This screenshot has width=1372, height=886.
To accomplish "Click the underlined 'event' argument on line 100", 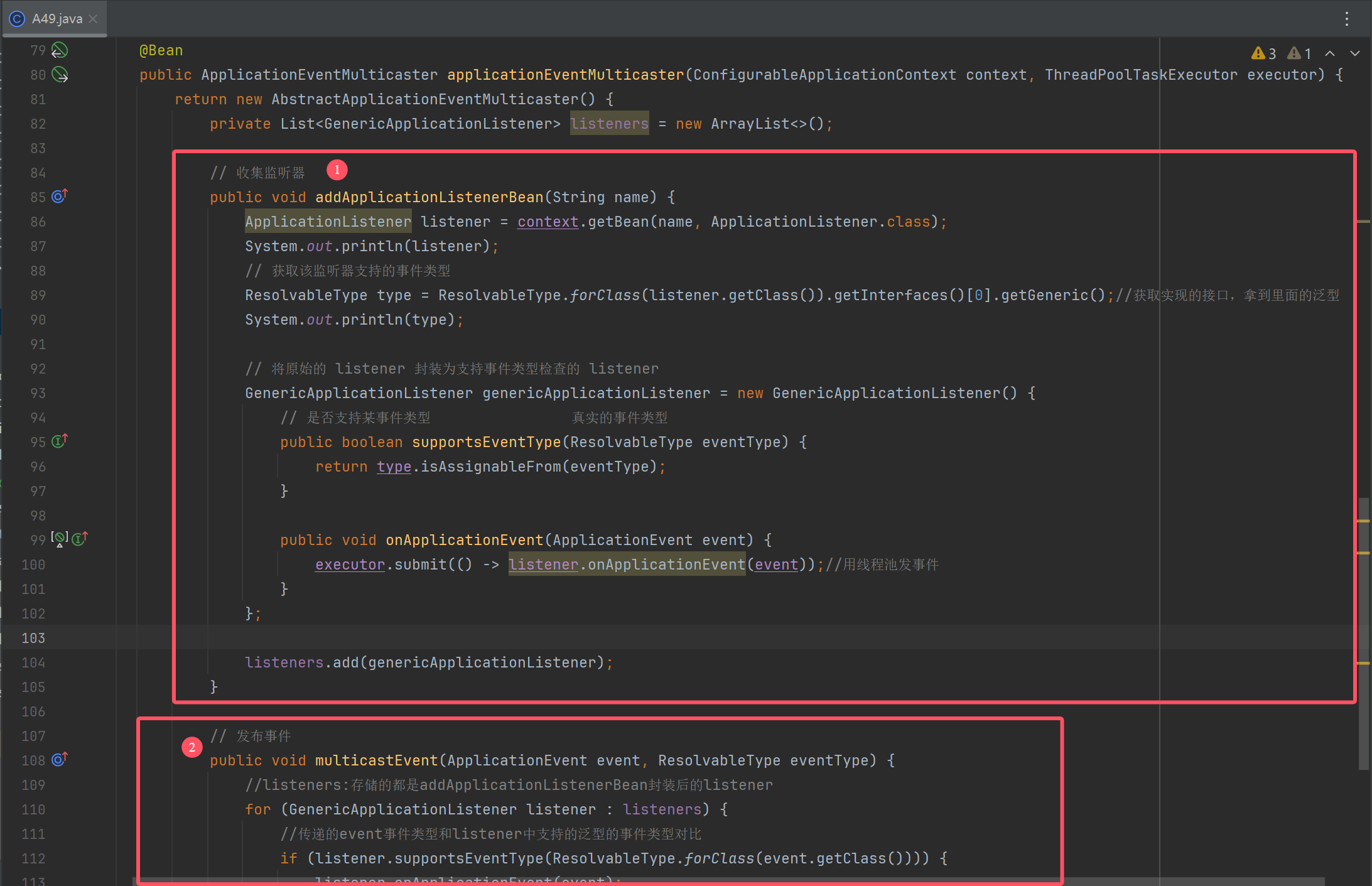I will pos(776,565).
